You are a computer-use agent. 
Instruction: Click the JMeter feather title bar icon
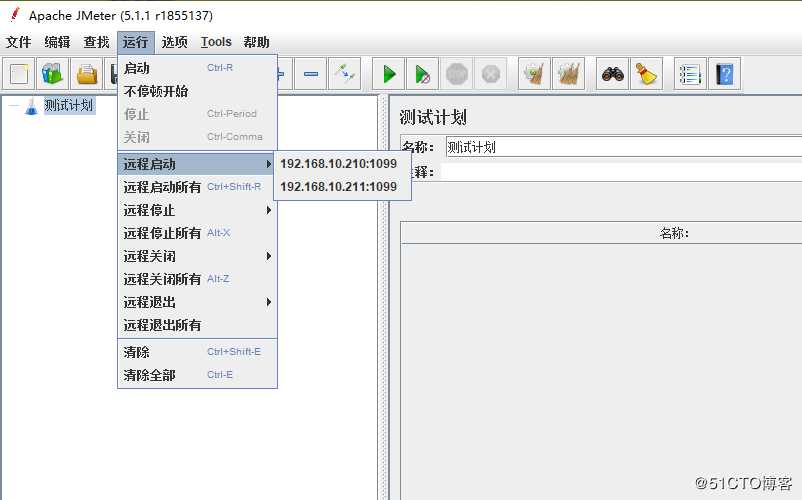point(15,15)
